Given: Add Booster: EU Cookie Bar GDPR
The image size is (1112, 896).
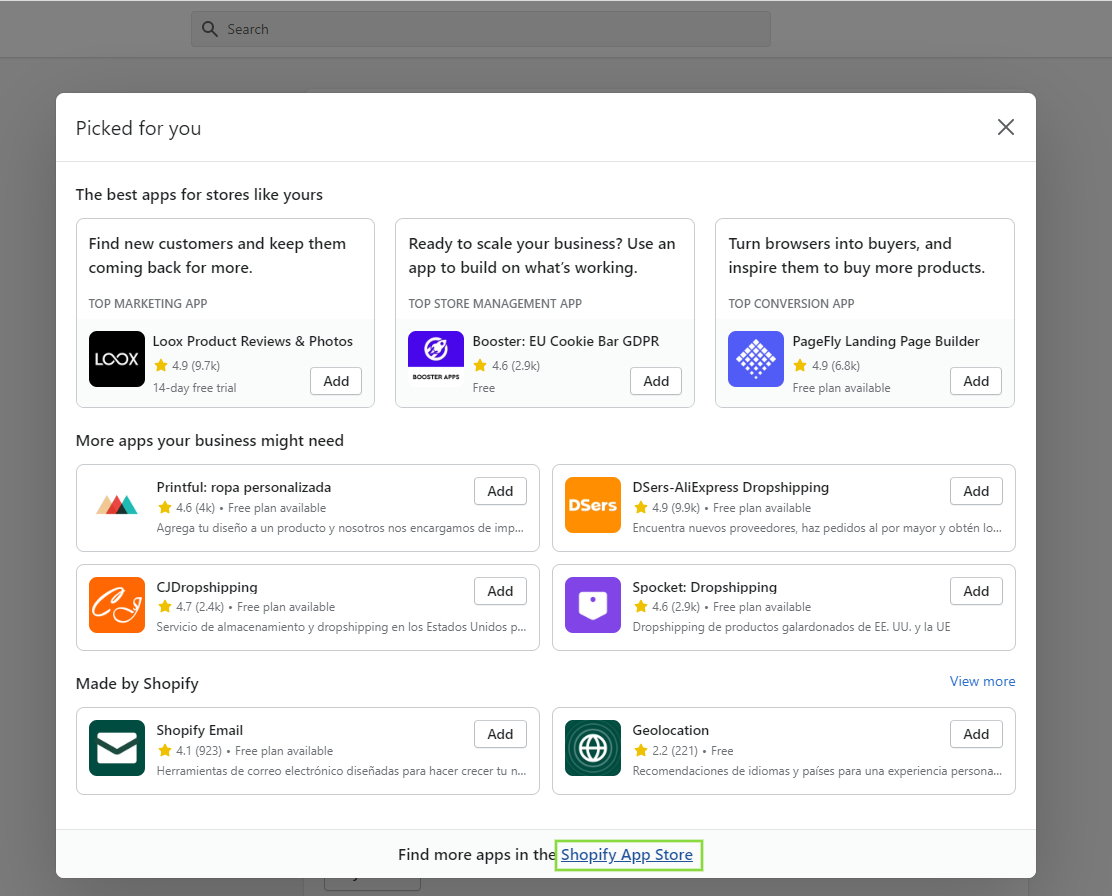Looking at the screenshot, I should pyautogui.click(x=656, y=381).
